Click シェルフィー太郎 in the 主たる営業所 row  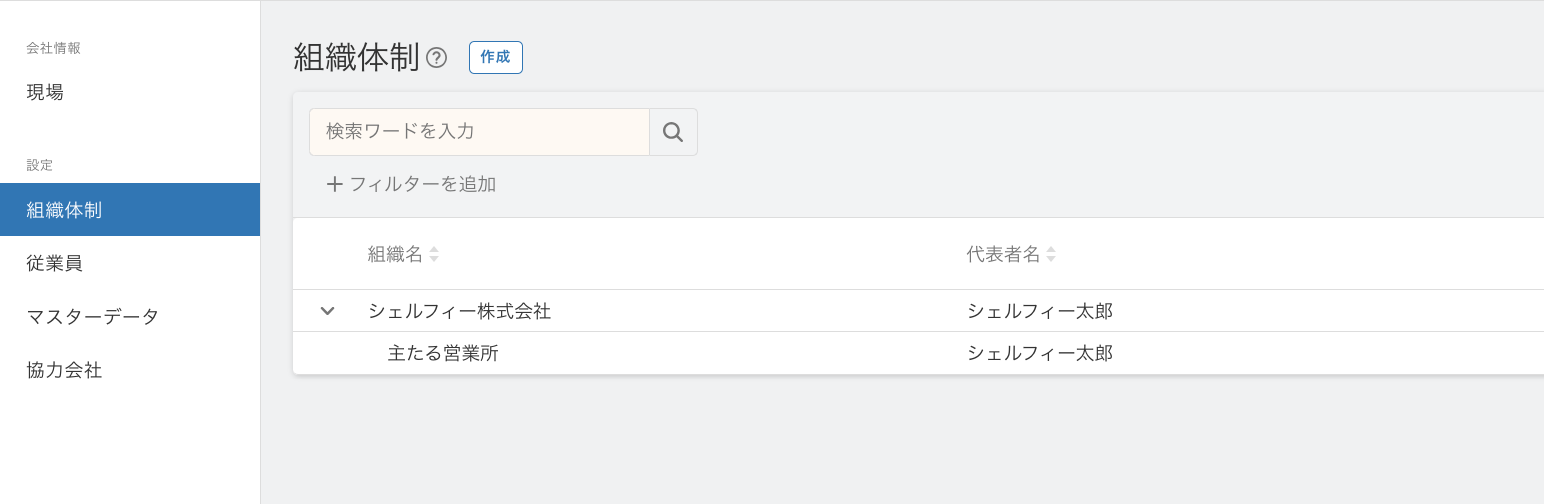pyautogui.click(x=1040, y=353)
